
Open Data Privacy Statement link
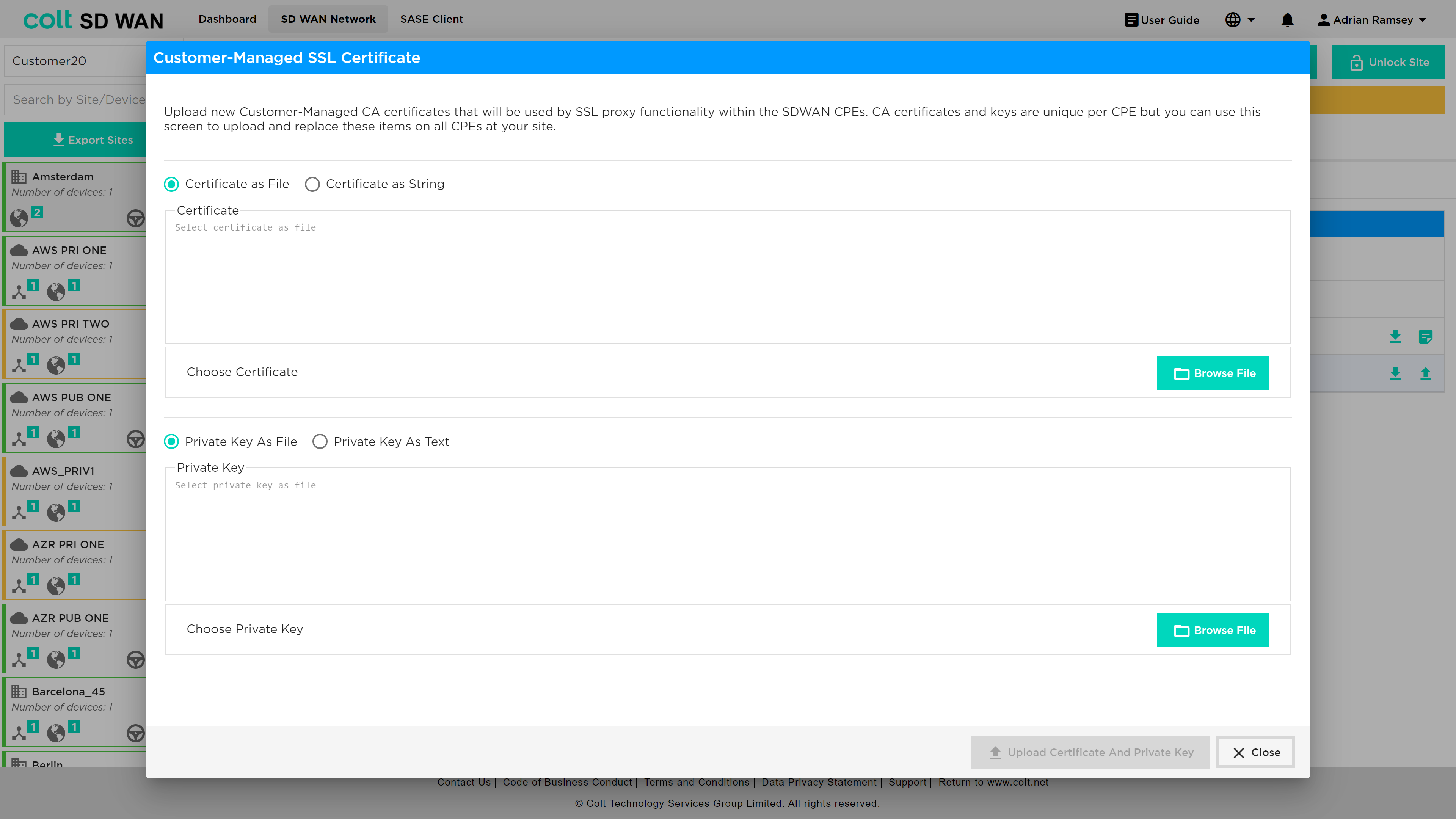pyautogui.click(x=819, y=782)
